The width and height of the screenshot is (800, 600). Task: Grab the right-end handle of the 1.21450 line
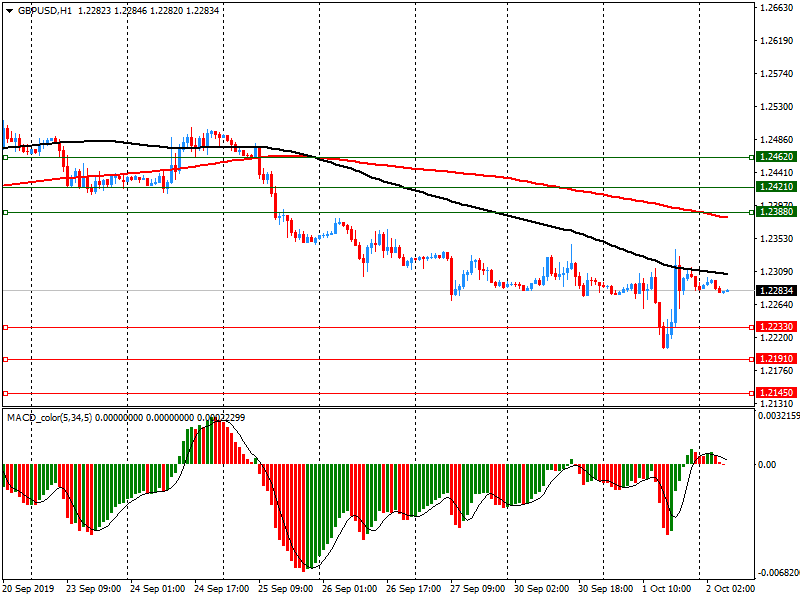coord(752,393)
